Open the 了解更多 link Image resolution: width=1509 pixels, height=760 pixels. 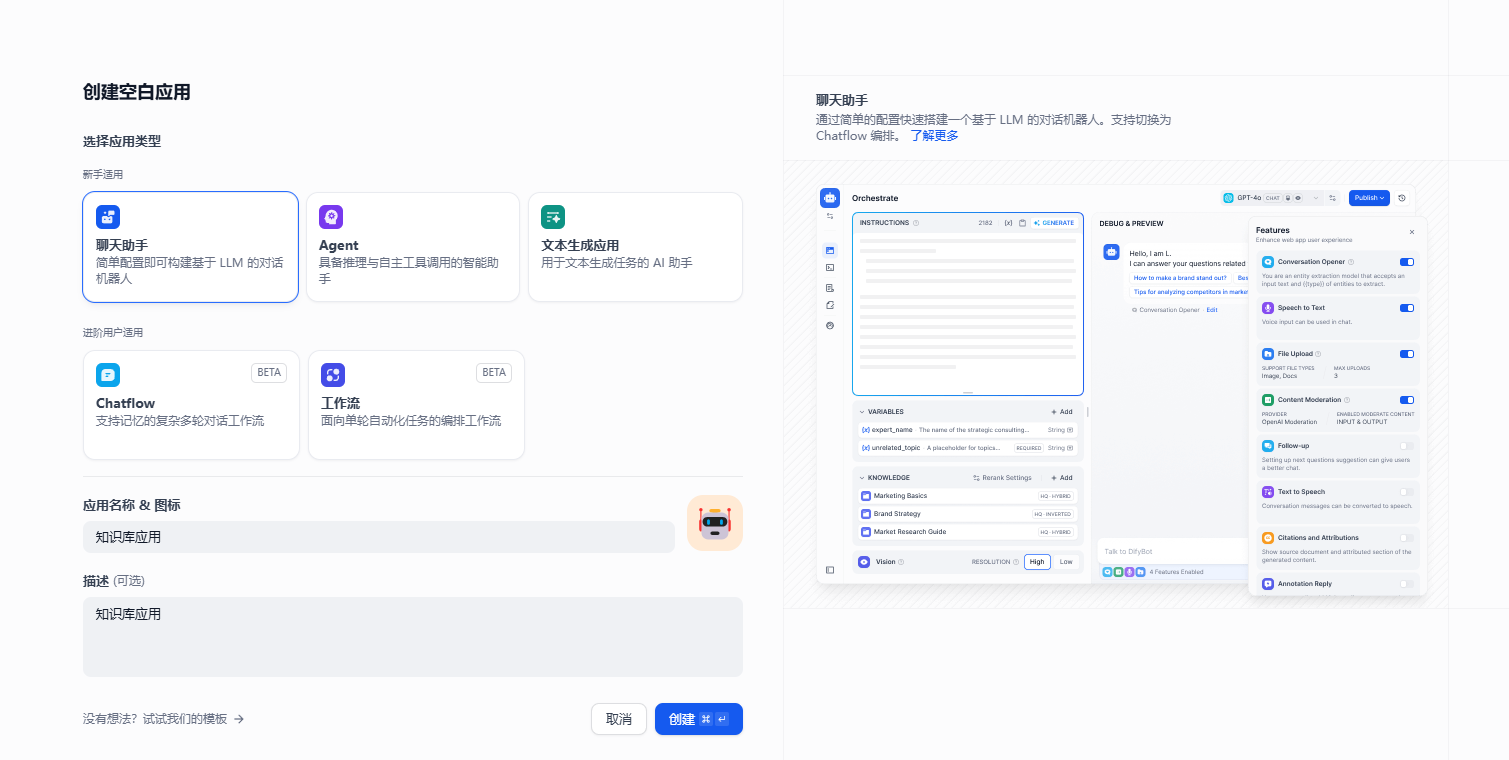[934, 136]
